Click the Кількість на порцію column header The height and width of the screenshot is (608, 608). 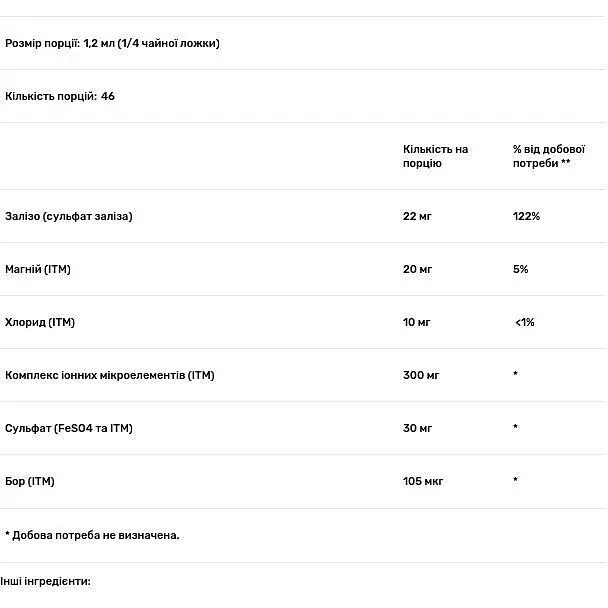(x=435, y=156)
